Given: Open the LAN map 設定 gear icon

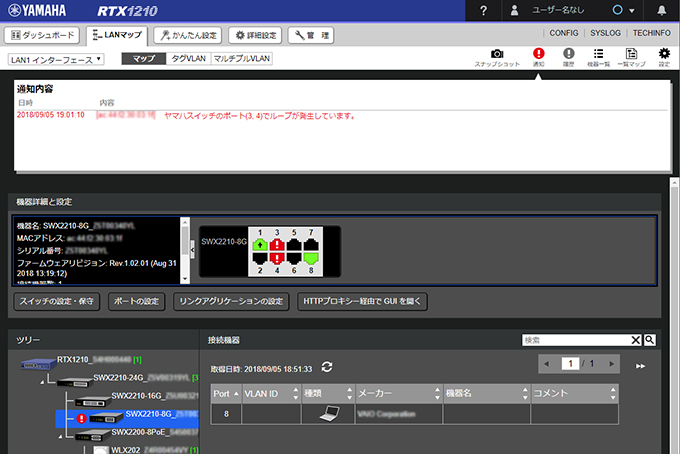Looking at the screenshot, I should click(x=664, y=57).
